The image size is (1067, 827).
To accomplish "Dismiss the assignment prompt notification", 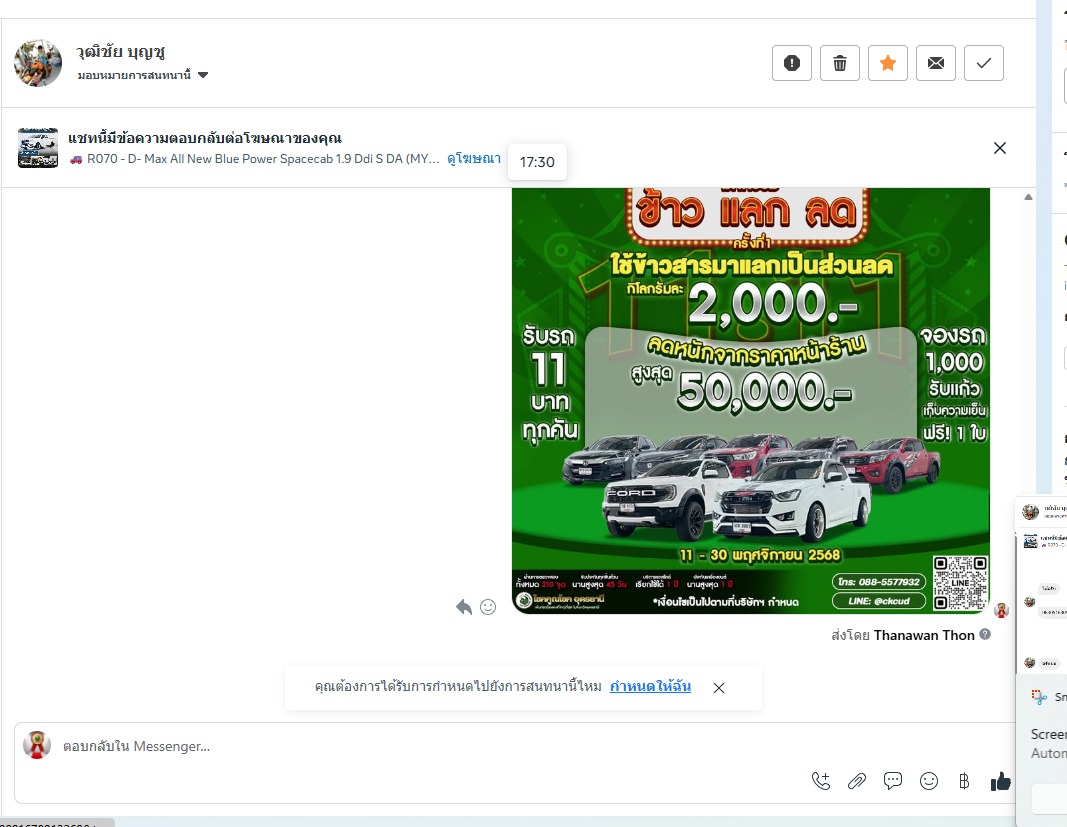I will [719, 687].
